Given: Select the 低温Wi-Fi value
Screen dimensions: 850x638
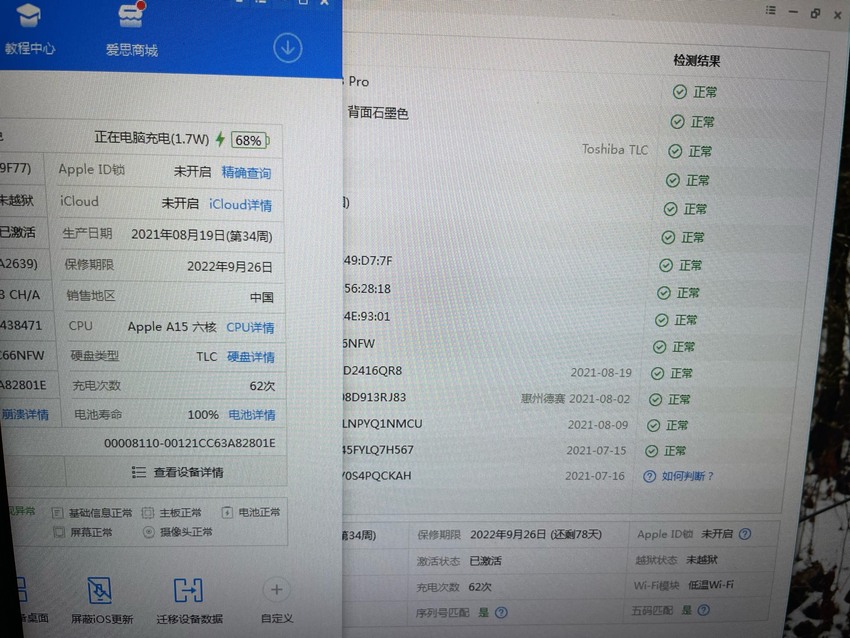Looking at the screenshot, I should pyautogui.click(x=711, y=585).
